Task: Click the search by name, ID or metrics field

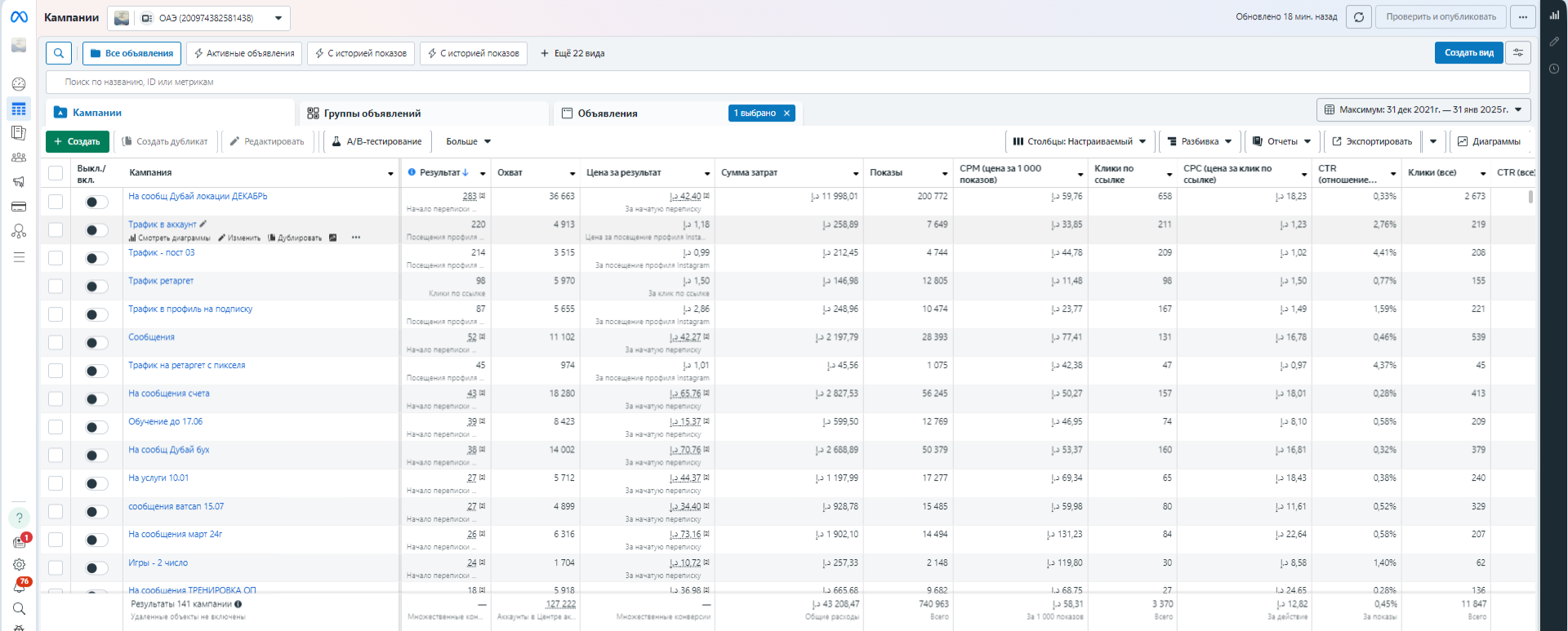Action: (x=787, y=82)
